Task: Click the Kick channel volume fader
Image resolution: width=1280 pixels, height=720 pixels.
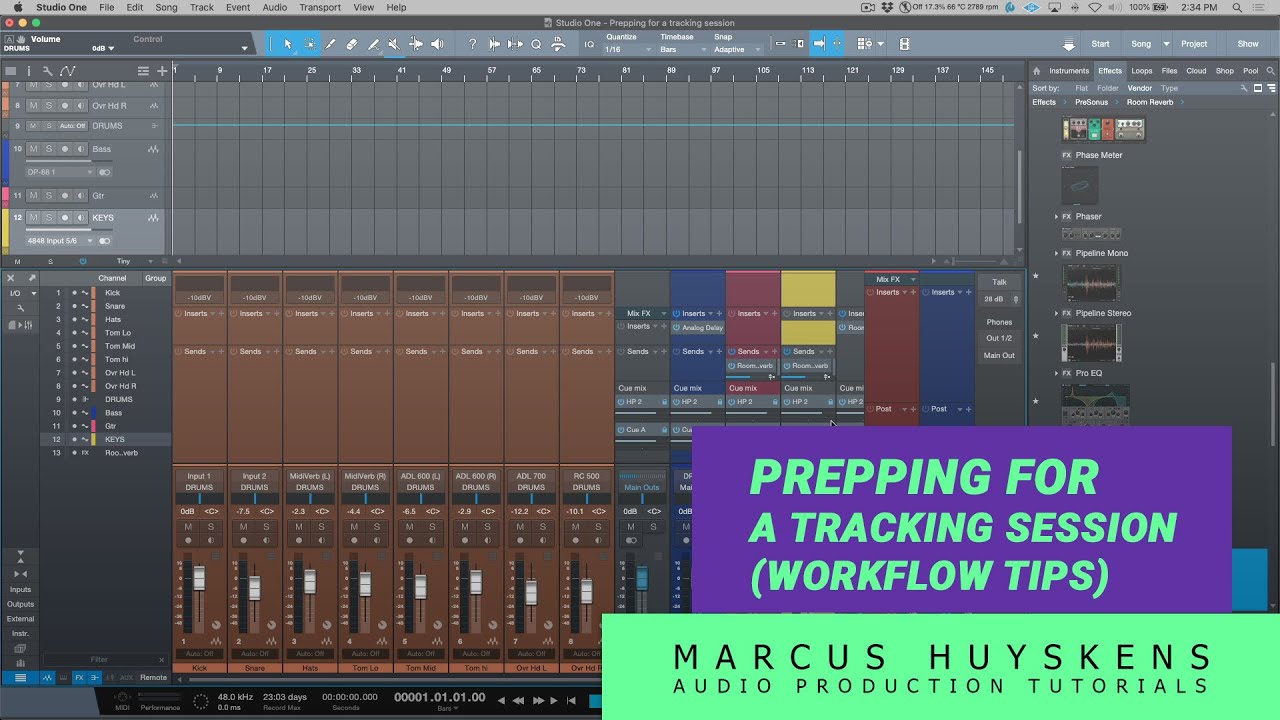Action: [198, 578]
